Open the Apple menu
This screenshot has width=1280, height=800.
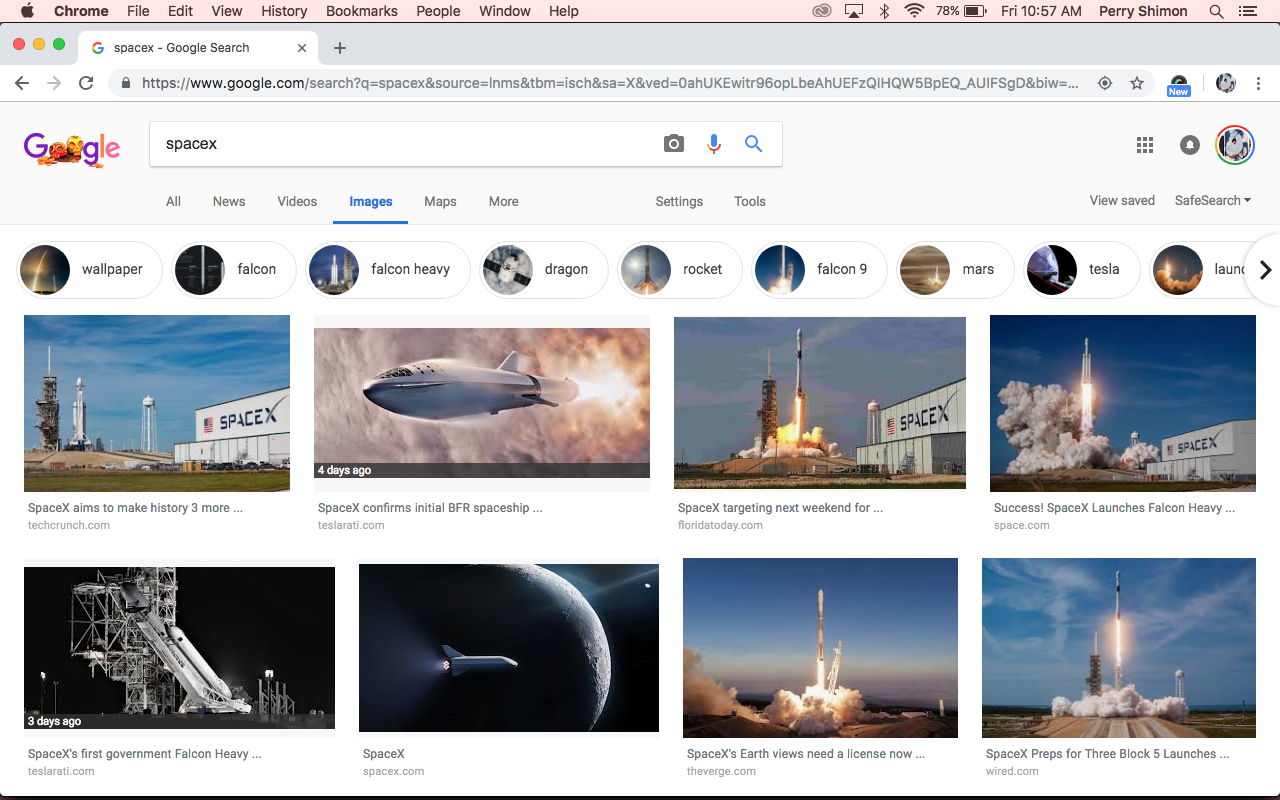27,11
